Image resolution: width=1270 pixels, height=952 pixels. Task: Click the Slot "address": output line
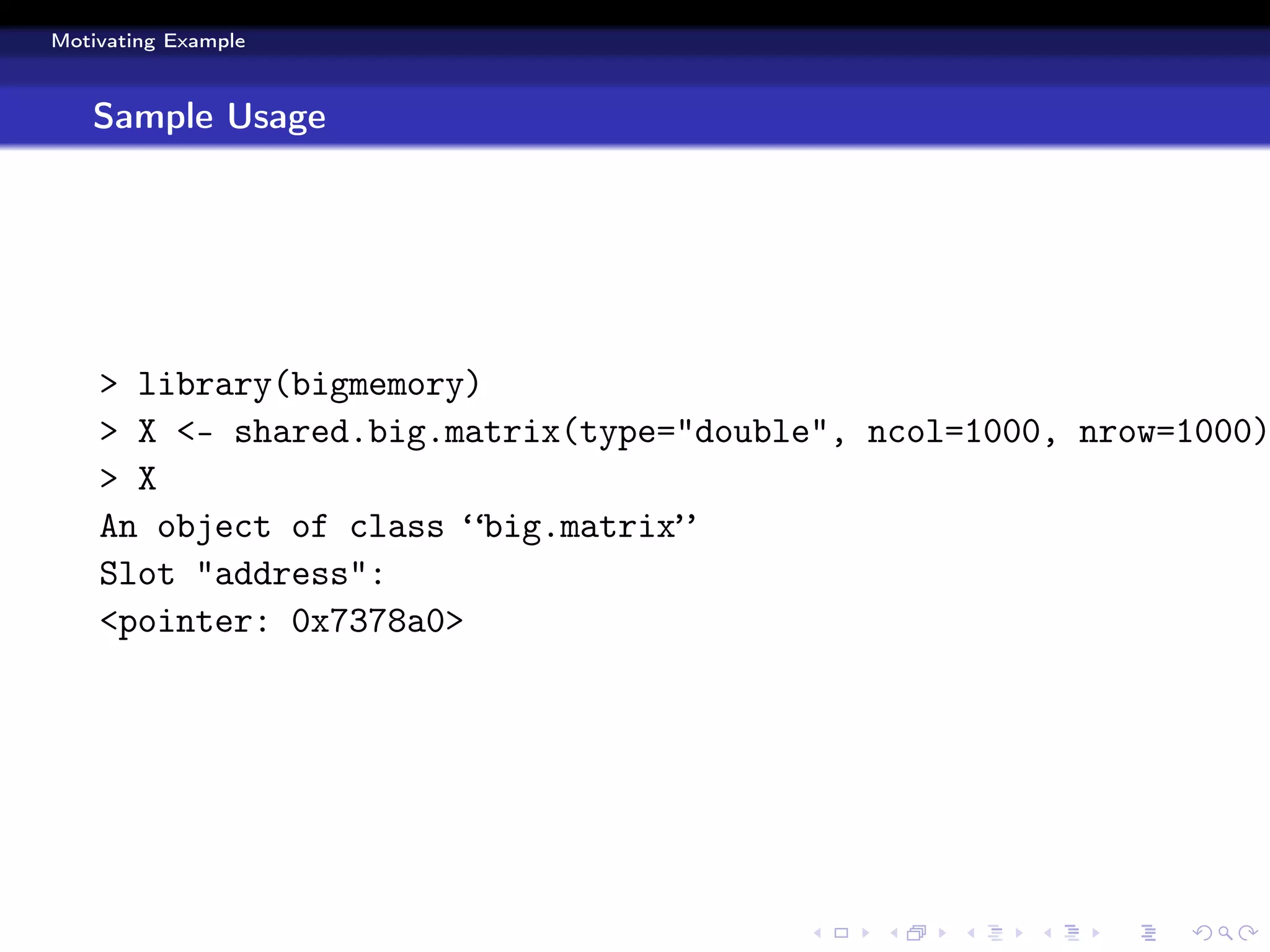click(x=242, y=574)
